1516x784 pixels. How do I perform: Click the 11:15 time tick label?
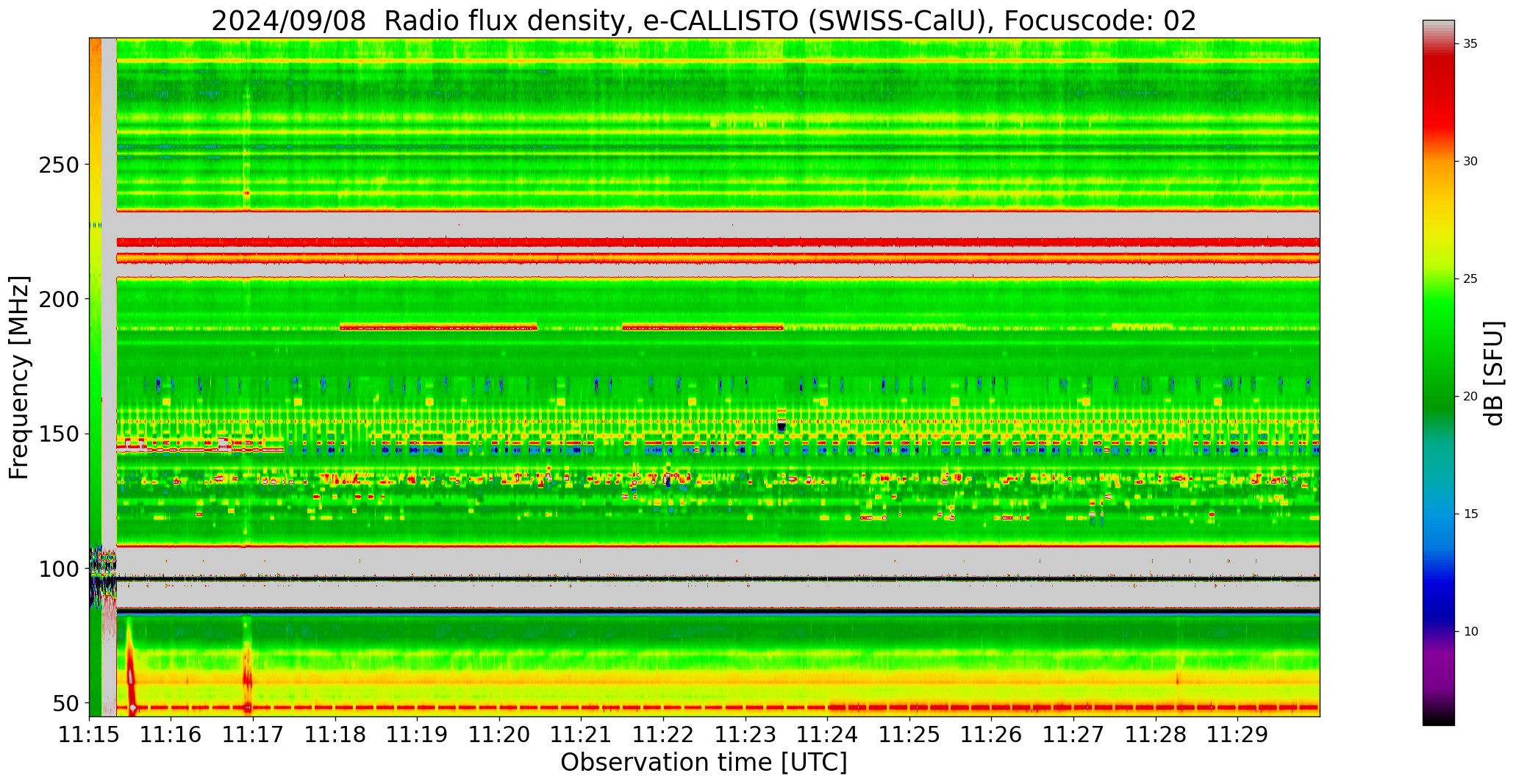(x=90, y=735)
